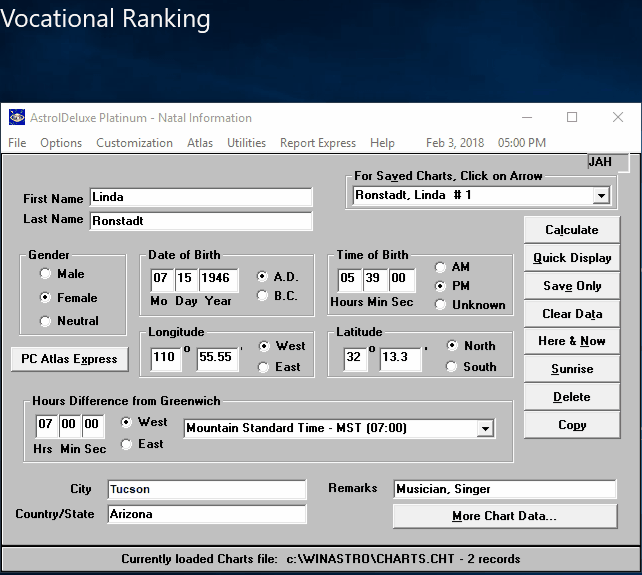Select B.C. era for birth date
The image size is (642, 575).
click(262, 295)
